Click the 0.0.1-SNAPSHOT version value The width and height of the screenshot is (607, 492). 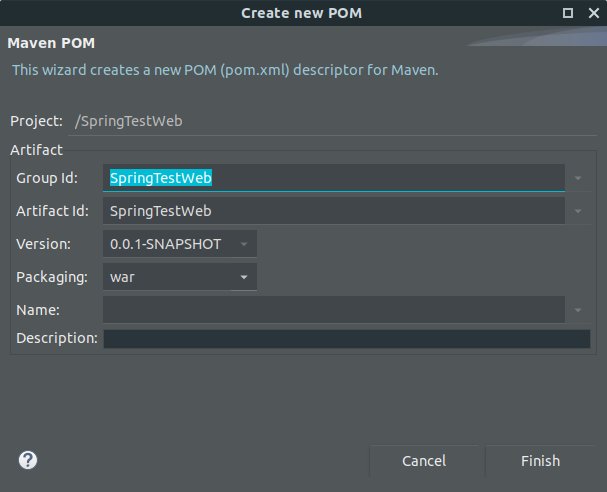click(x=166, y=244)
